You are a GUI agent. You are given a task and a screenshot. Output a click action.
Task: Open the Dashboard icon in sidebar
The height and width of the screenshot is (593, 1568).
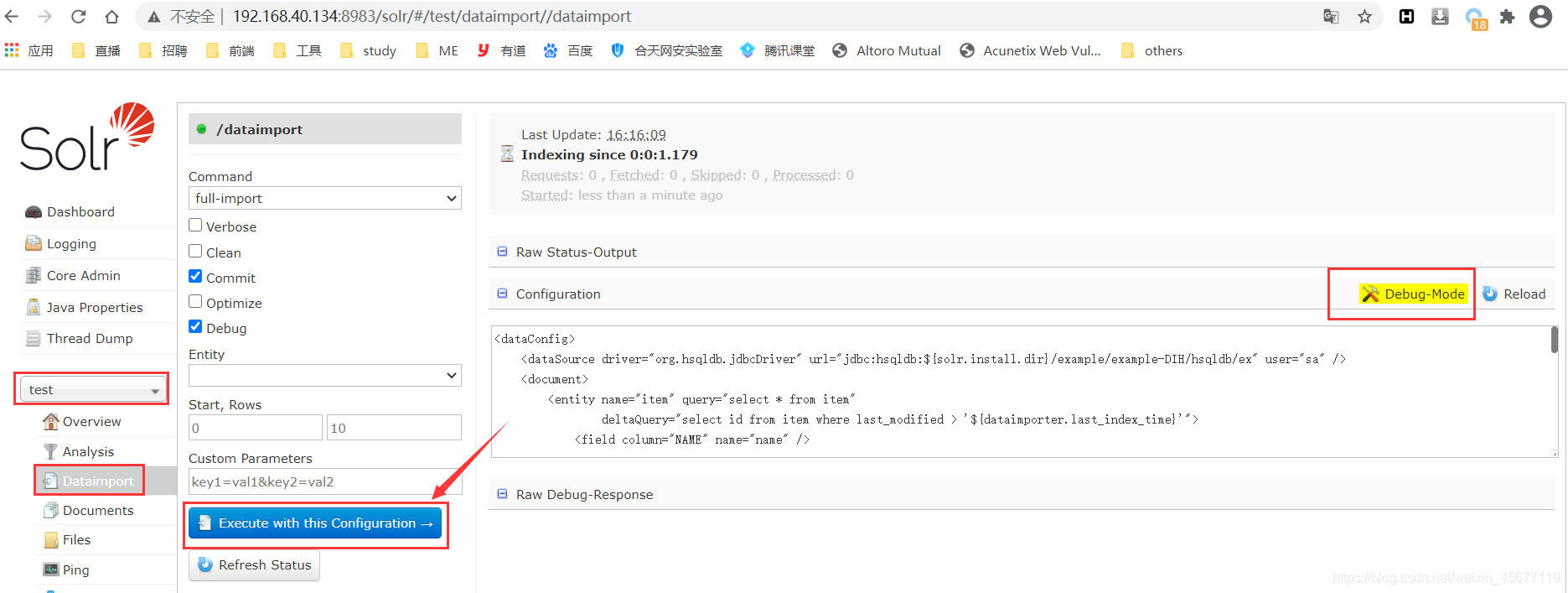tap(34, 212)
